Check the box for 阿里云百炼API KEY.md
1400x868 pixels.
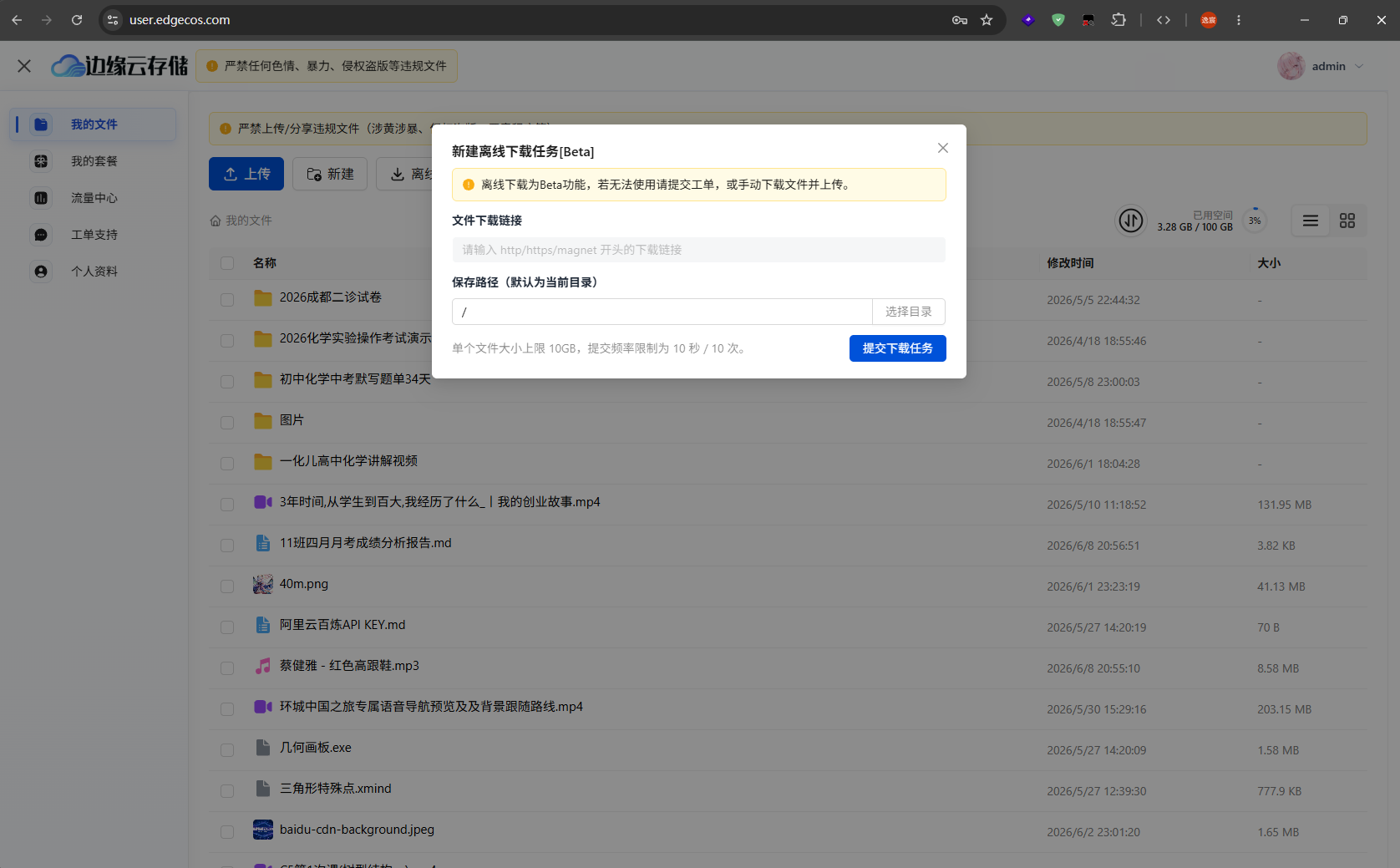tap(227, 627)
